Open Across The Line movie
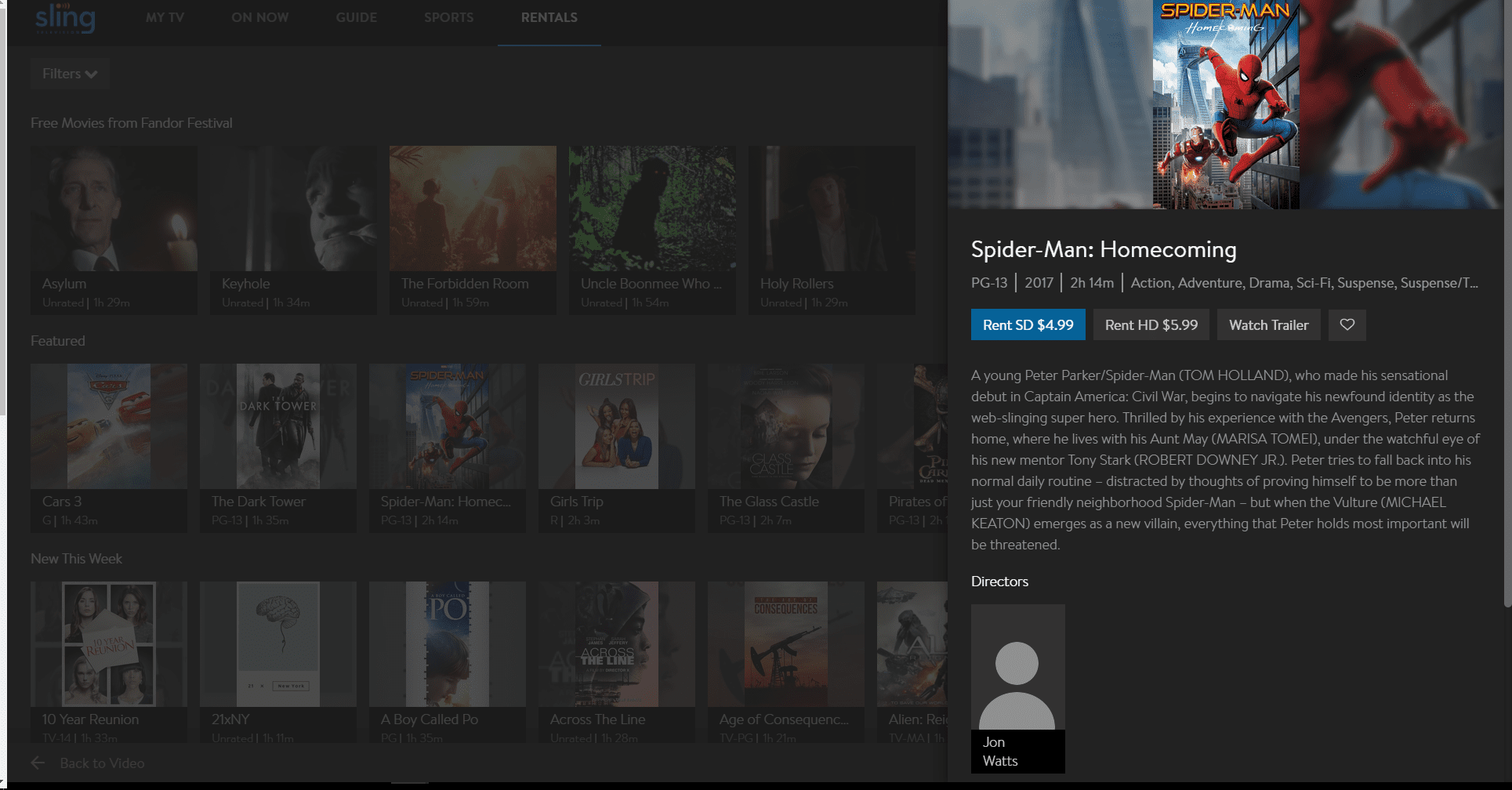Image resolution: width=1512 pixels, height=790 pixels. click(x=617, y=662)
